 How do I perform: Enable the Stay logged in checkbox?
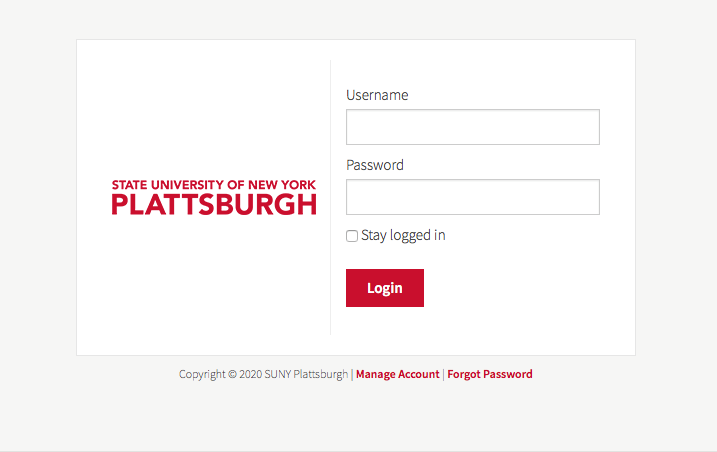[x=352, y=236]
